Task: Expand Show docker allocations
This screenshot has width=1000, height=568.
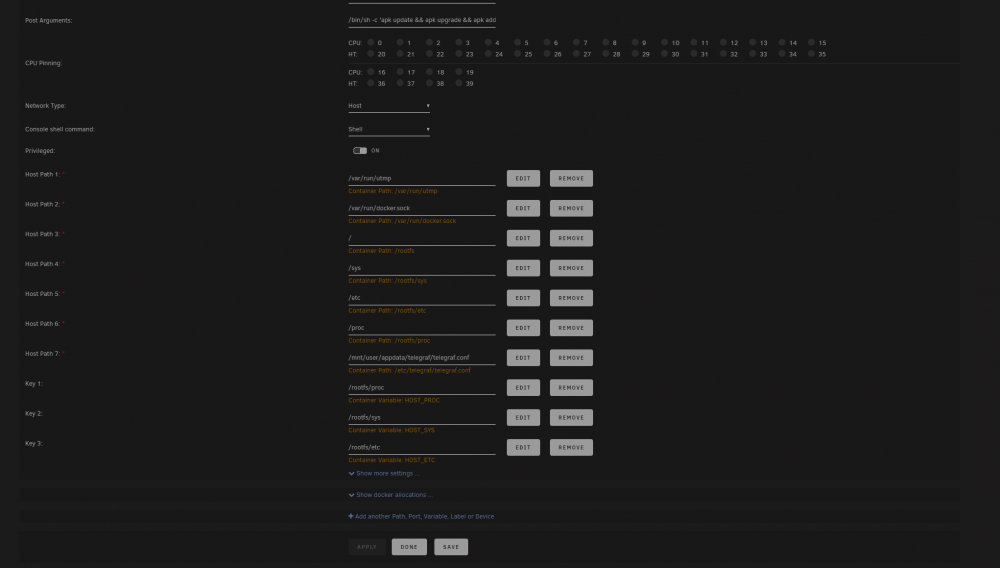Action: [390, 495]
